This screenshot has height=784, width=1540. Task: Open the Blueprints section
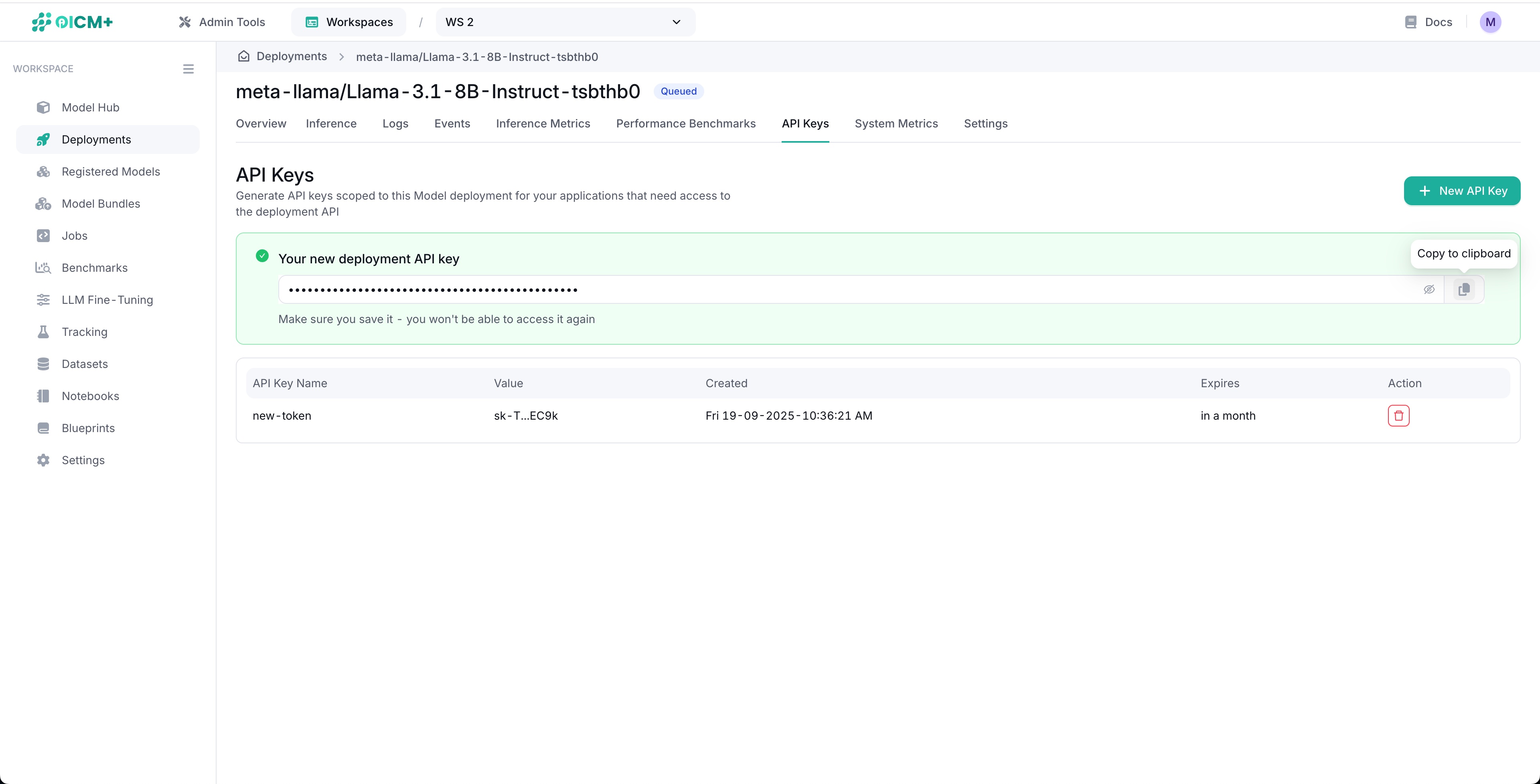click(x=88, y=428)
